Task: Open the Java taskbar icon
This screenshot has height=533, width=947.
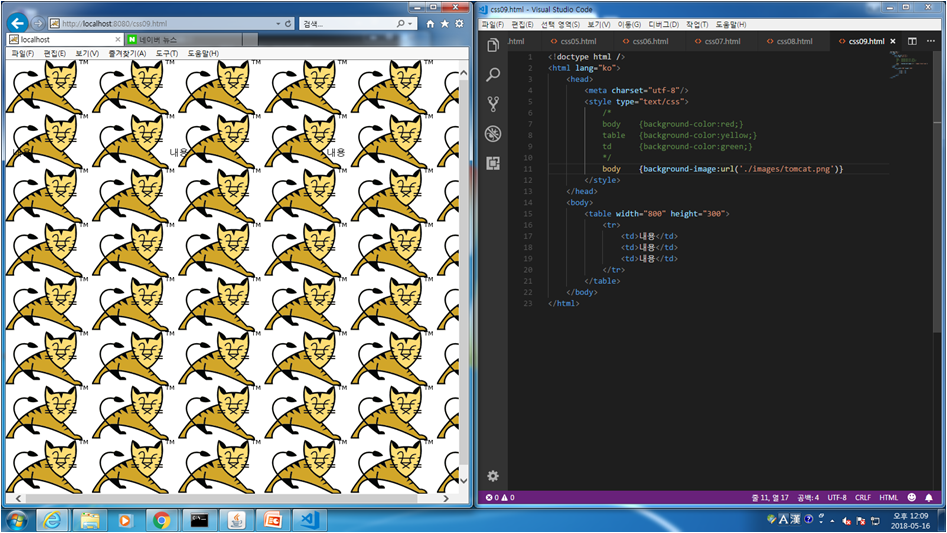Action: (x=236, y=520)
